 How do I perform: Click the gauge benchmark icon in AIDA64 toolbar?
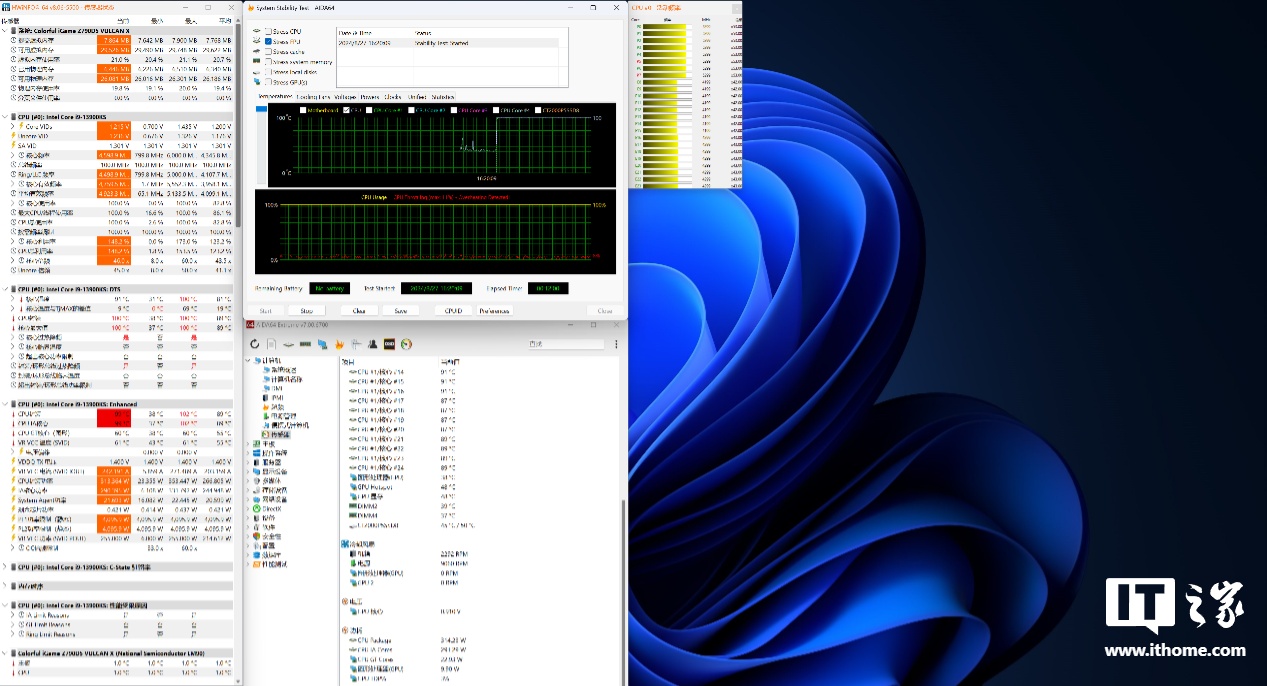click(x=406, y=344)
